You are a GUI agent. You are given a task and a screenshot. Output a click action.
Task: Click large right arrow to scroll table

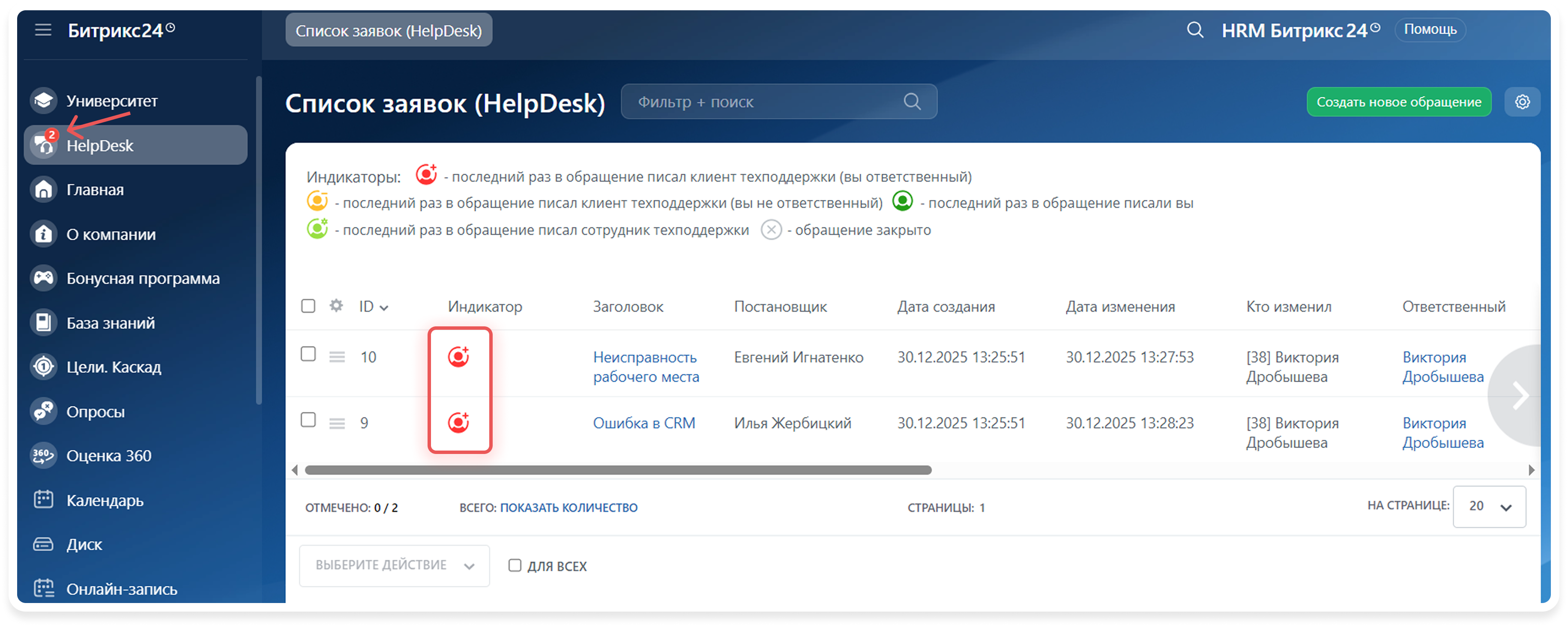[x=1520, y=396]
